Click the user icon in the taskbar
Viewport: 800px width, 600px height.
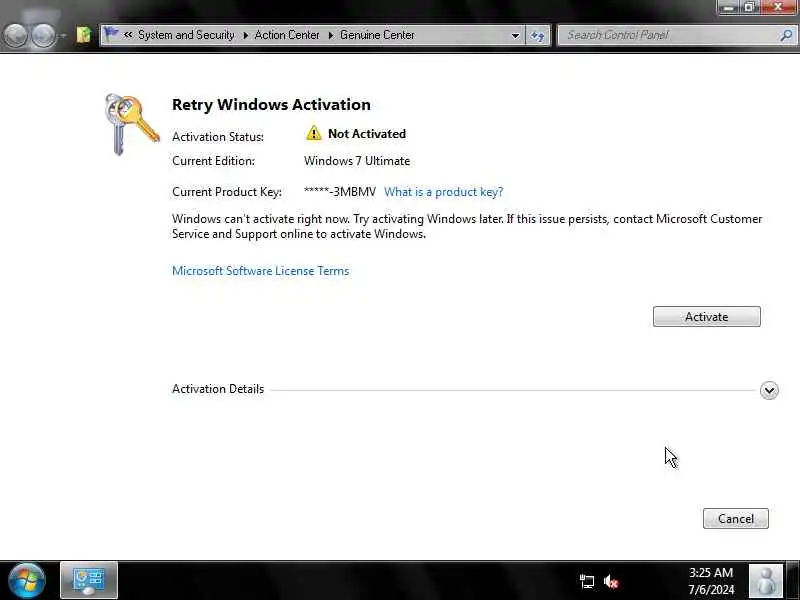(766, 581)
